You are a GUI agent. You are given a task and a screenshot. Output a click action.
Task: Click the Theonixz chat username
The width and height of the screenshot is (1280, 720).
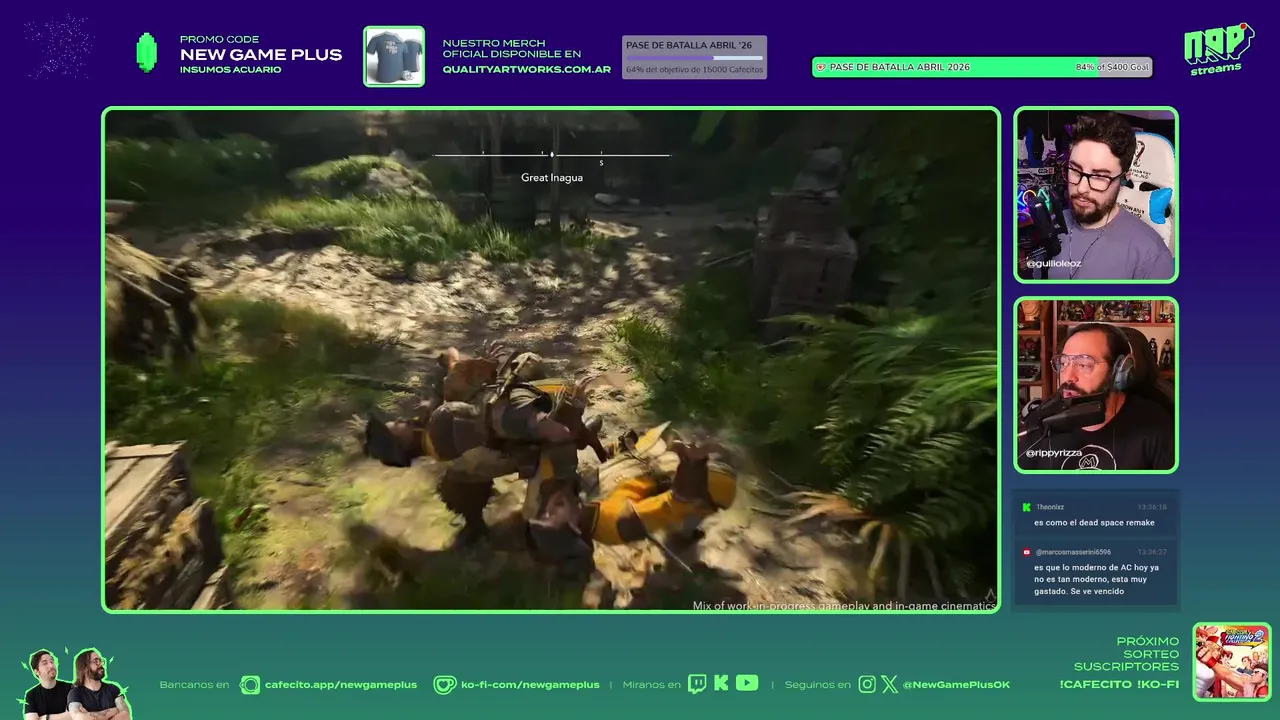pos(1050,507)
